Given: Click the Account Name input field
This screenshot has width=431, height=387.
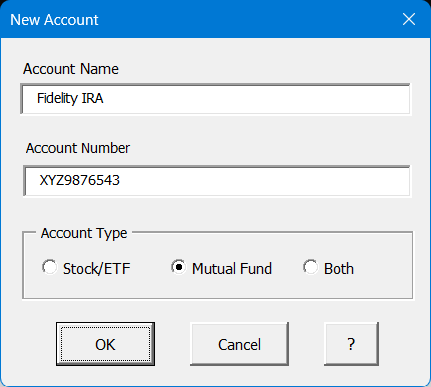Looking at the screenshot, I should click(x=216, y=99).
